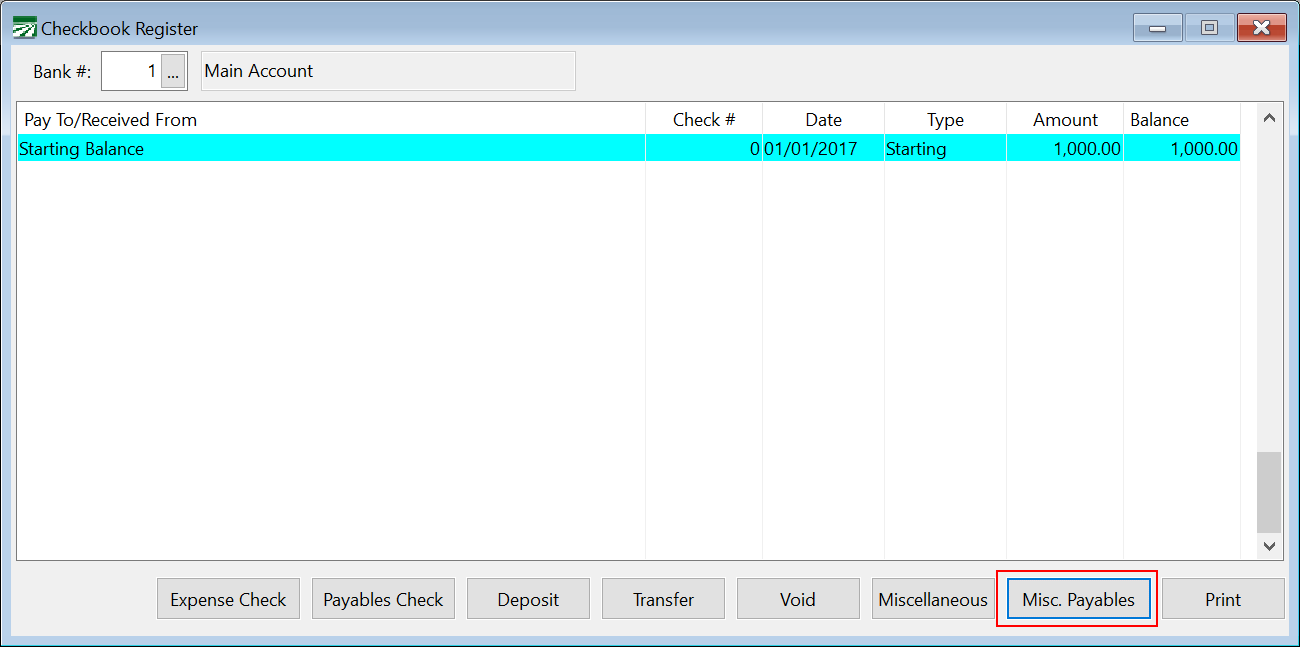Image resolution: width=1300 pixels, height=647 pixels.
Task: Click the Amount column header
Action: (1064, 119)
